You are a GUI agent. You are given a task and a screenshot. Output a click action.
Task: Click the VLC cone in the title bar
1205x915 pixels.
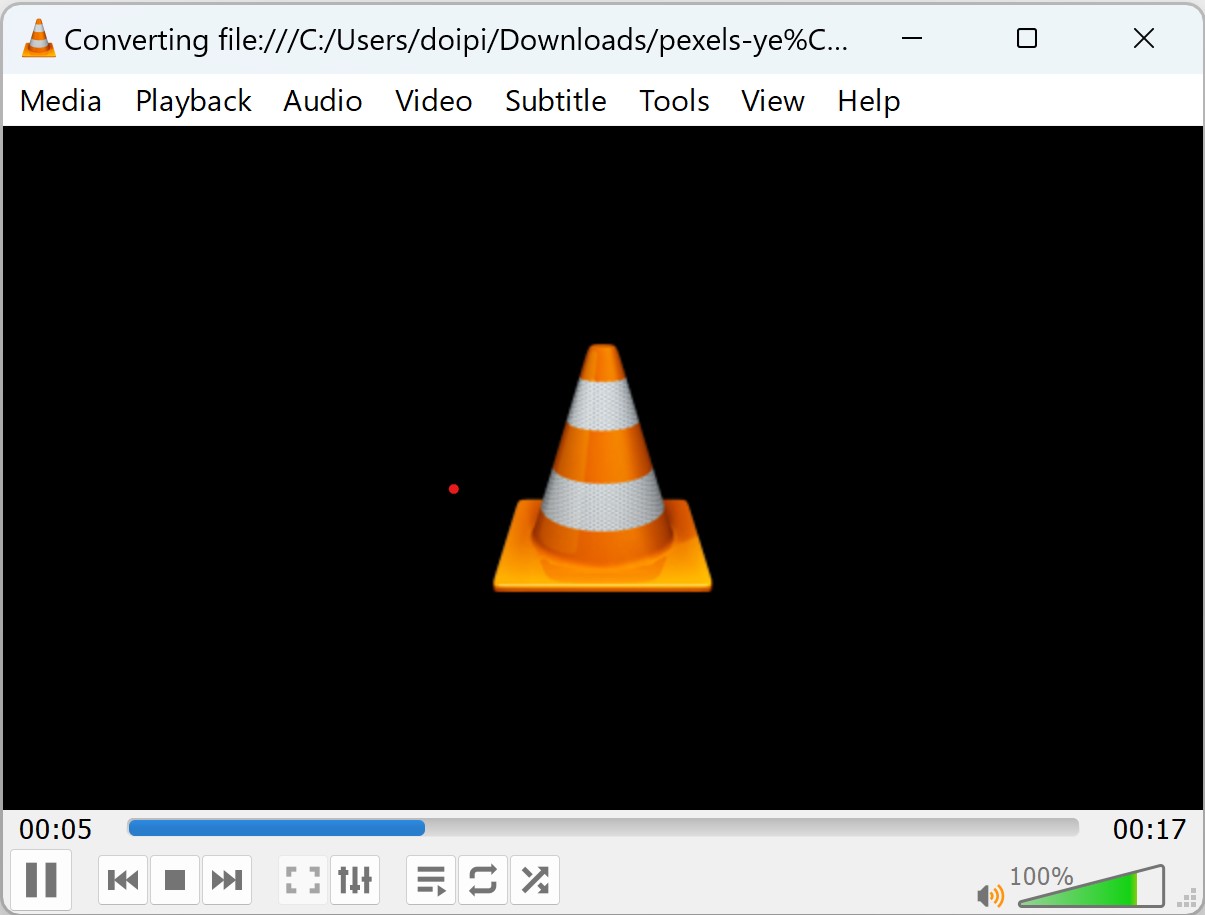click(x=39, y=39)
